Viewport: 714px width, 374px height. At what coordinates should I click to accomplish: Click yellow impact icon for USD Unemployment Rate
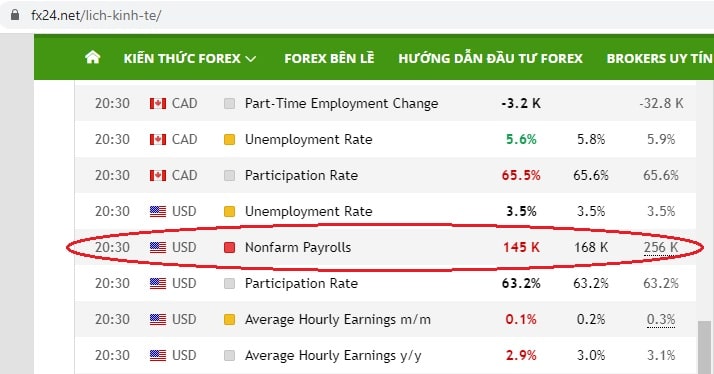tap(230, 211)
